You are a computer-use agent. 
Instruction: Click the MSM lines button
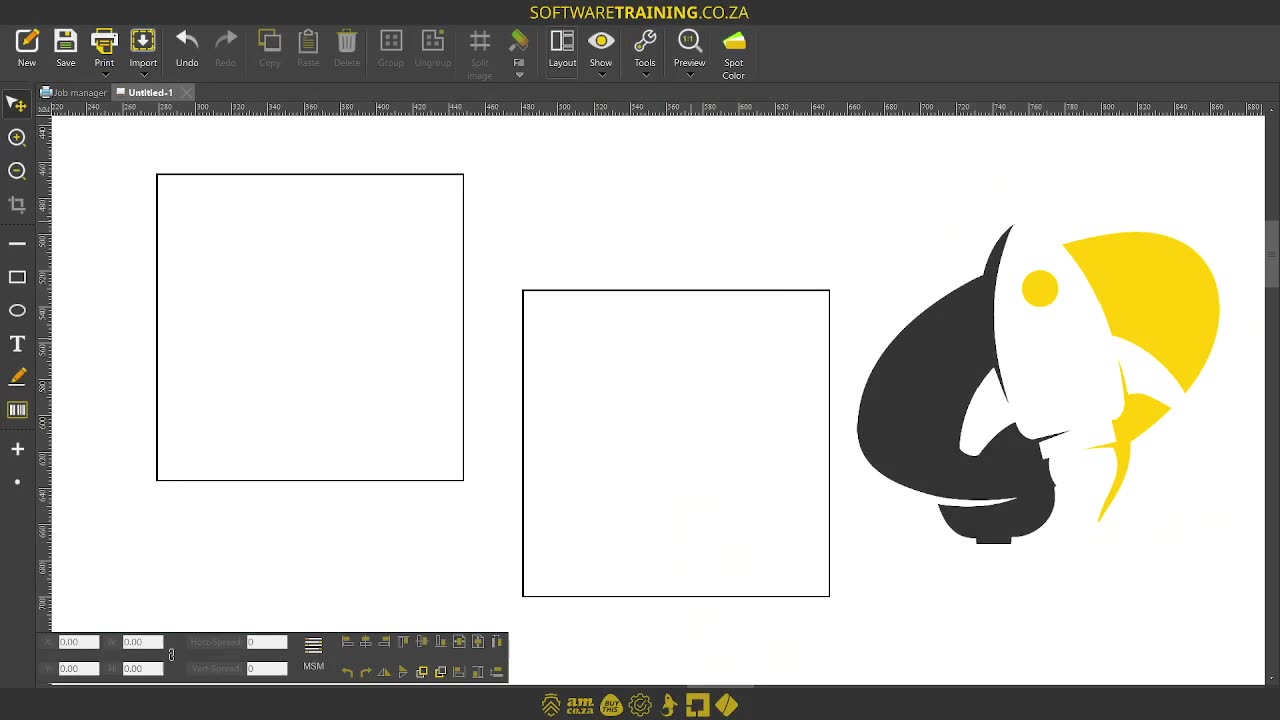pyautogui.click(x=314, y=652)
